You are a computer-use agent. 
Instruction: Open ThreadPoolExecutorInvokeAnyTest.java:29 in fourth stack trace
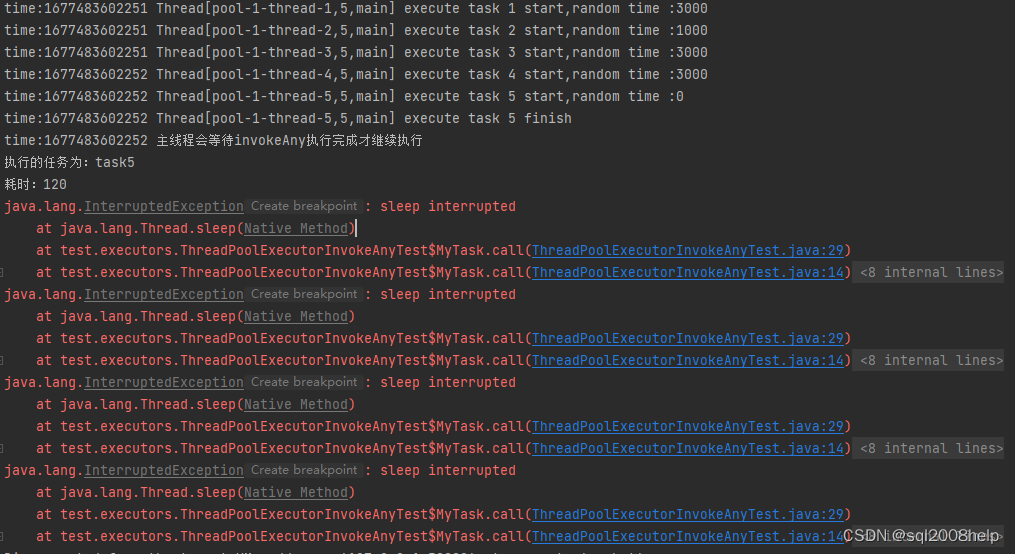click(687, 515)
